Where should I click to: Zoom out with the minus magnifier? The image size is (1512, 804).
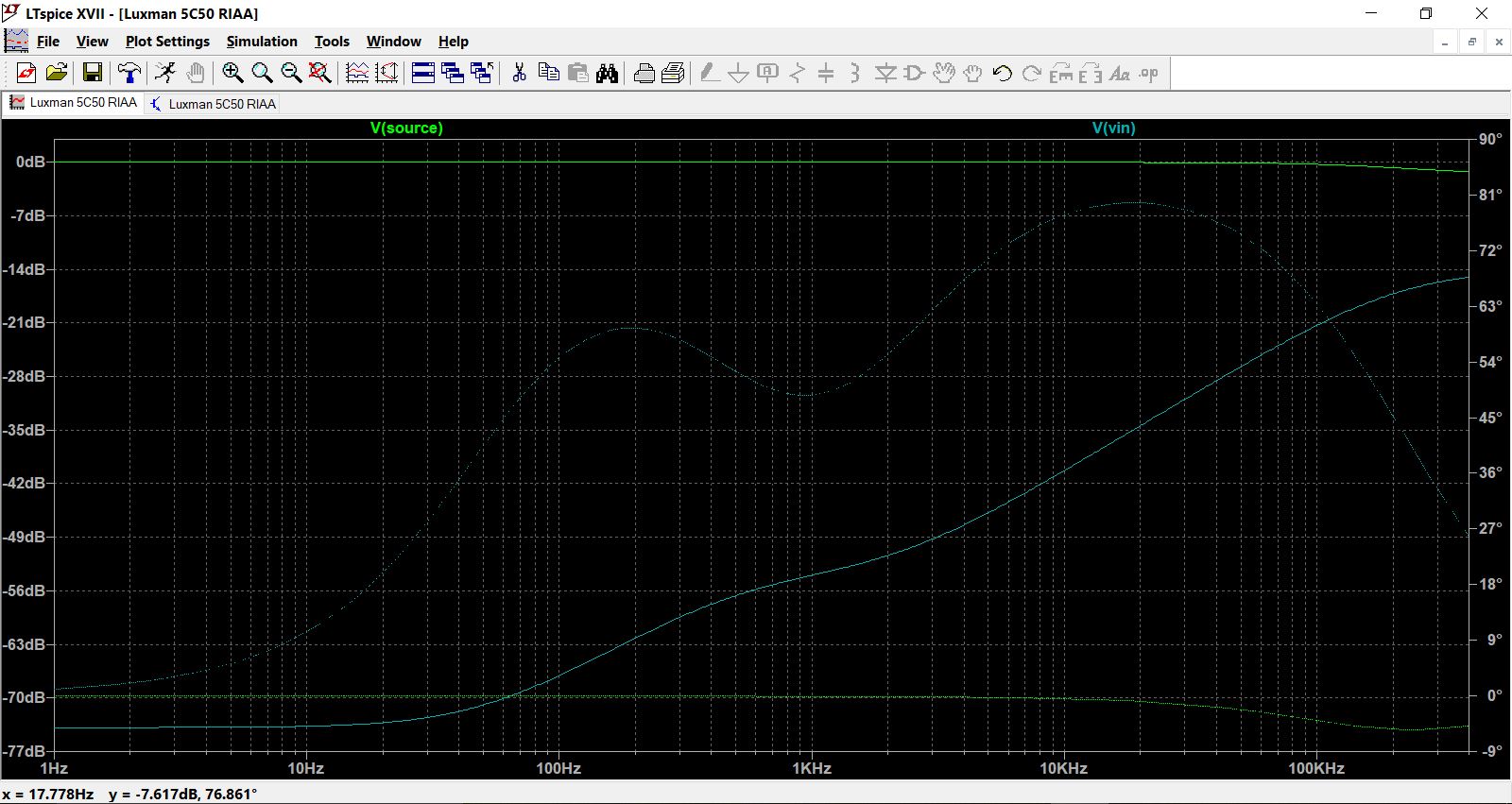point(291,73)
